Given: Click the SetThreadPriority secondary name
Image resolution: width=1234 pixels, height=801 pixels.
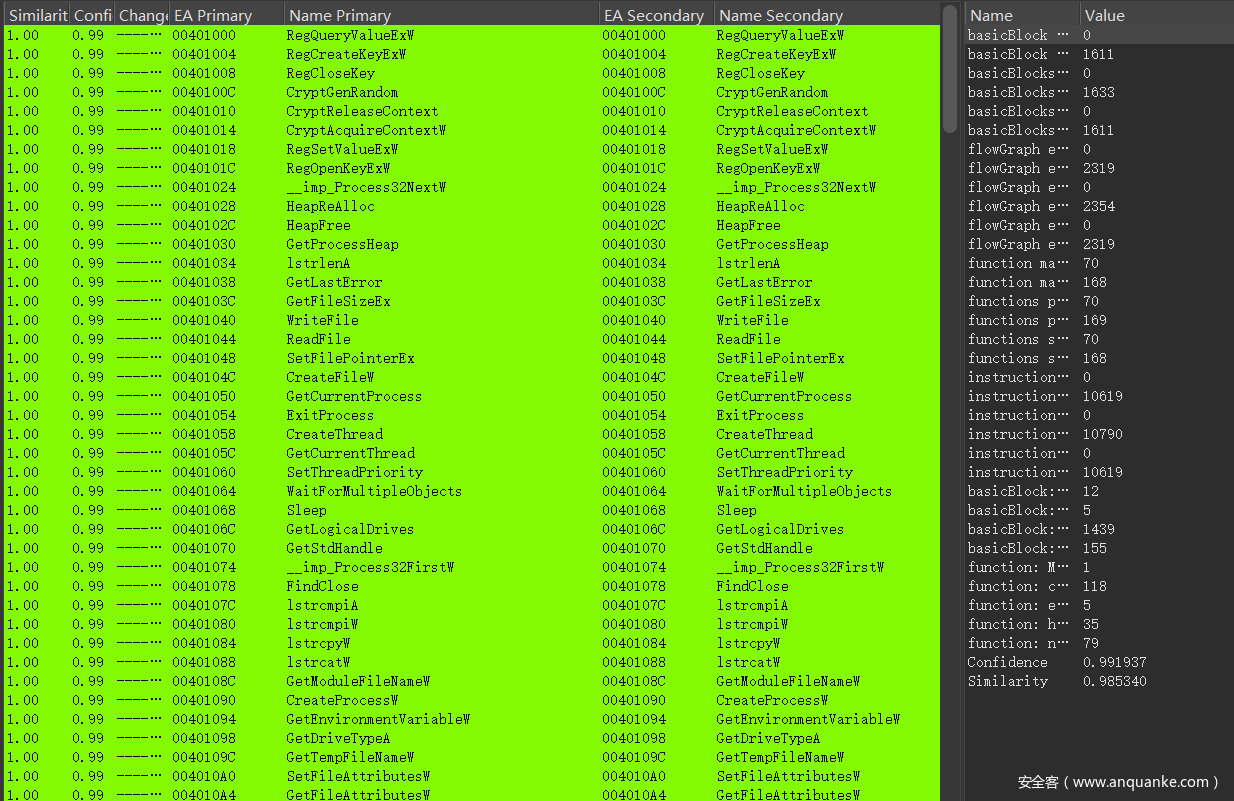Looking at the screenshot, I should click(784, 472).
